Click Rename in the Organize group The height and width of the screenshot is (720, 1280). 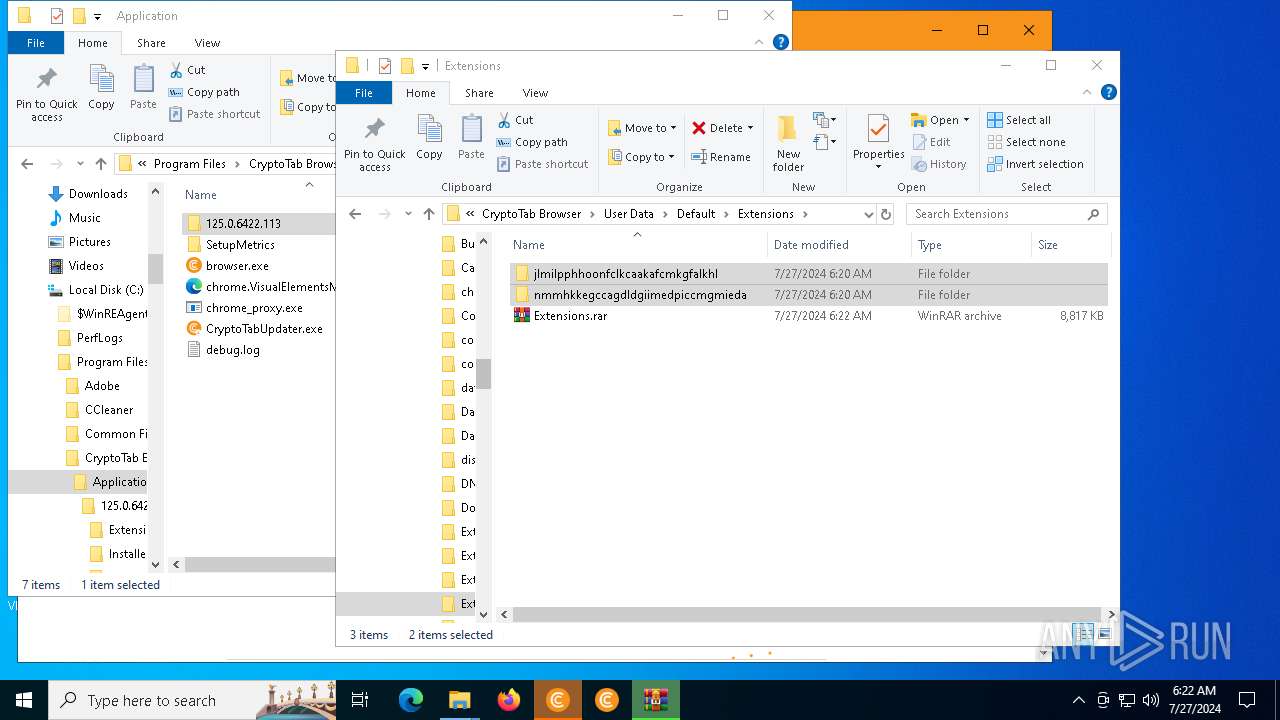721,157
